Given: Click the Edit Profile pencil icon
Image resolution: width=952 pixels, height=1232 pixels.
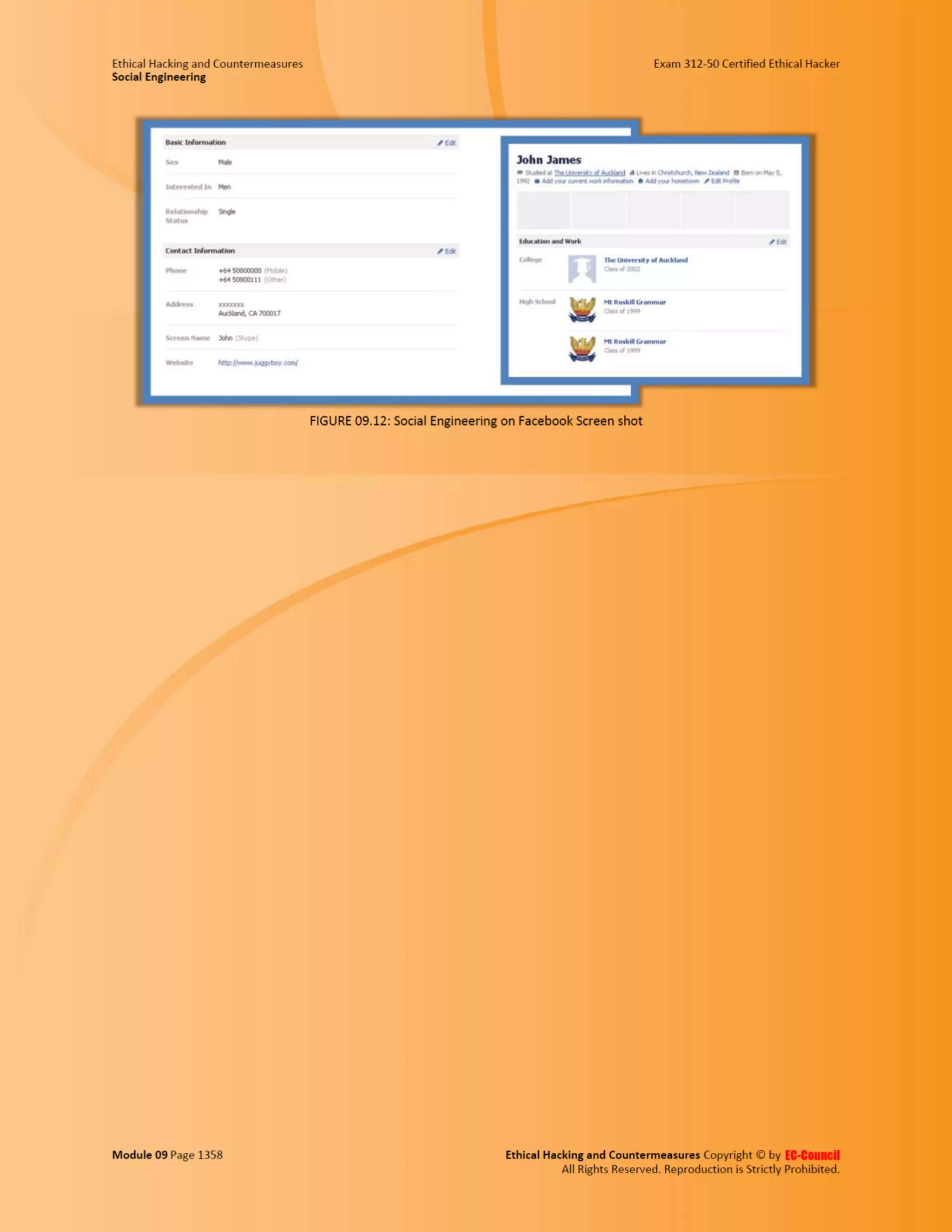Looking at the screenshot, I should [707, 181].
